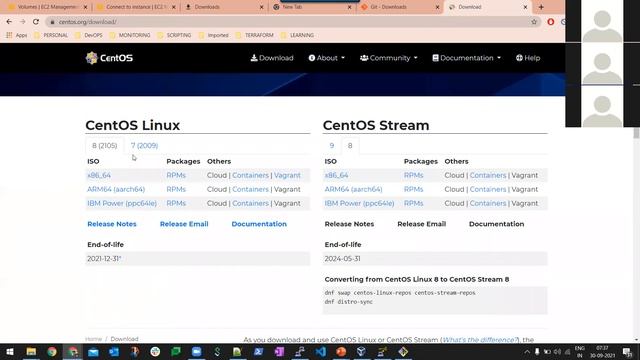Open Help in the CentOS navbar
The width and height of the screenshot is (640, 360).
[x=528, y=58]
